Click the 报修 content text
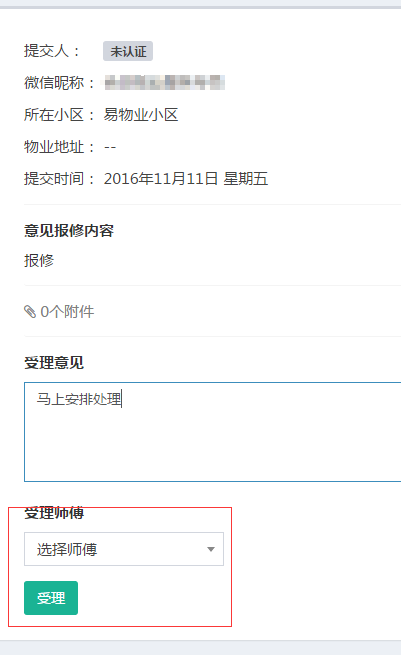This screenshot has width=401, height=655. tap(39, 260)
